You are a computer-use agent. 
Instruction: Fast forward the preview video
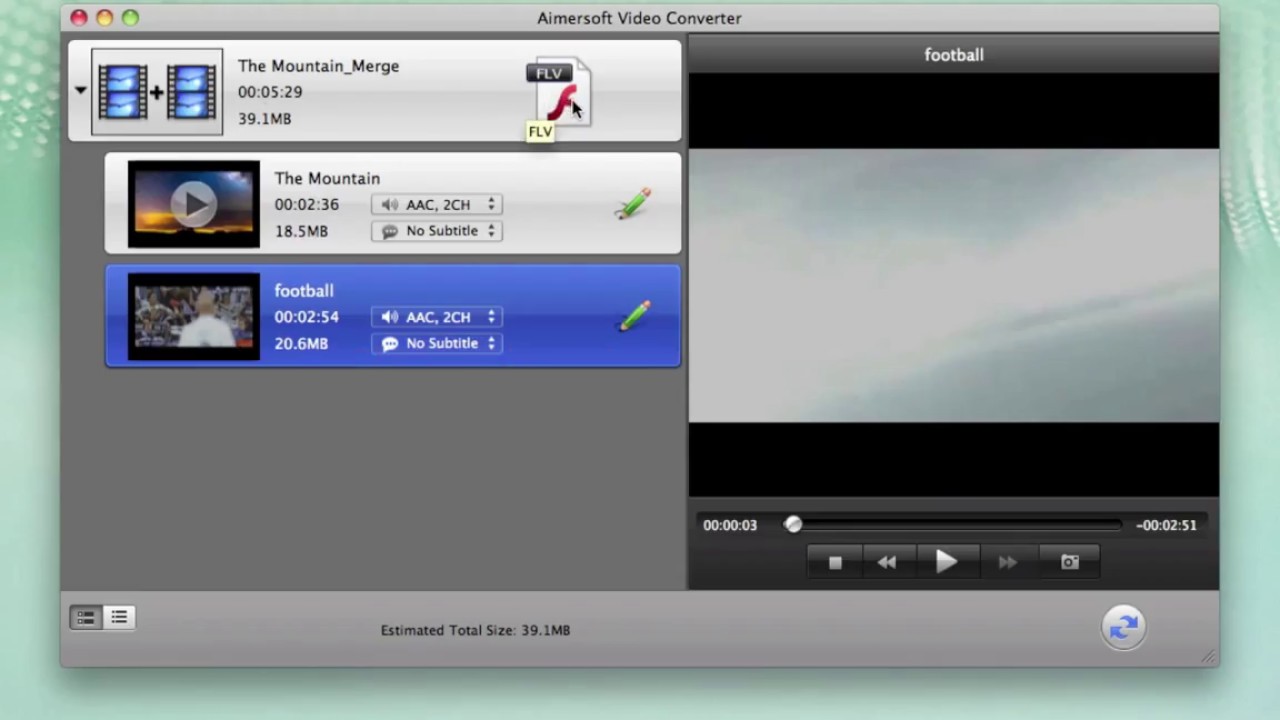pos(1007,562)
